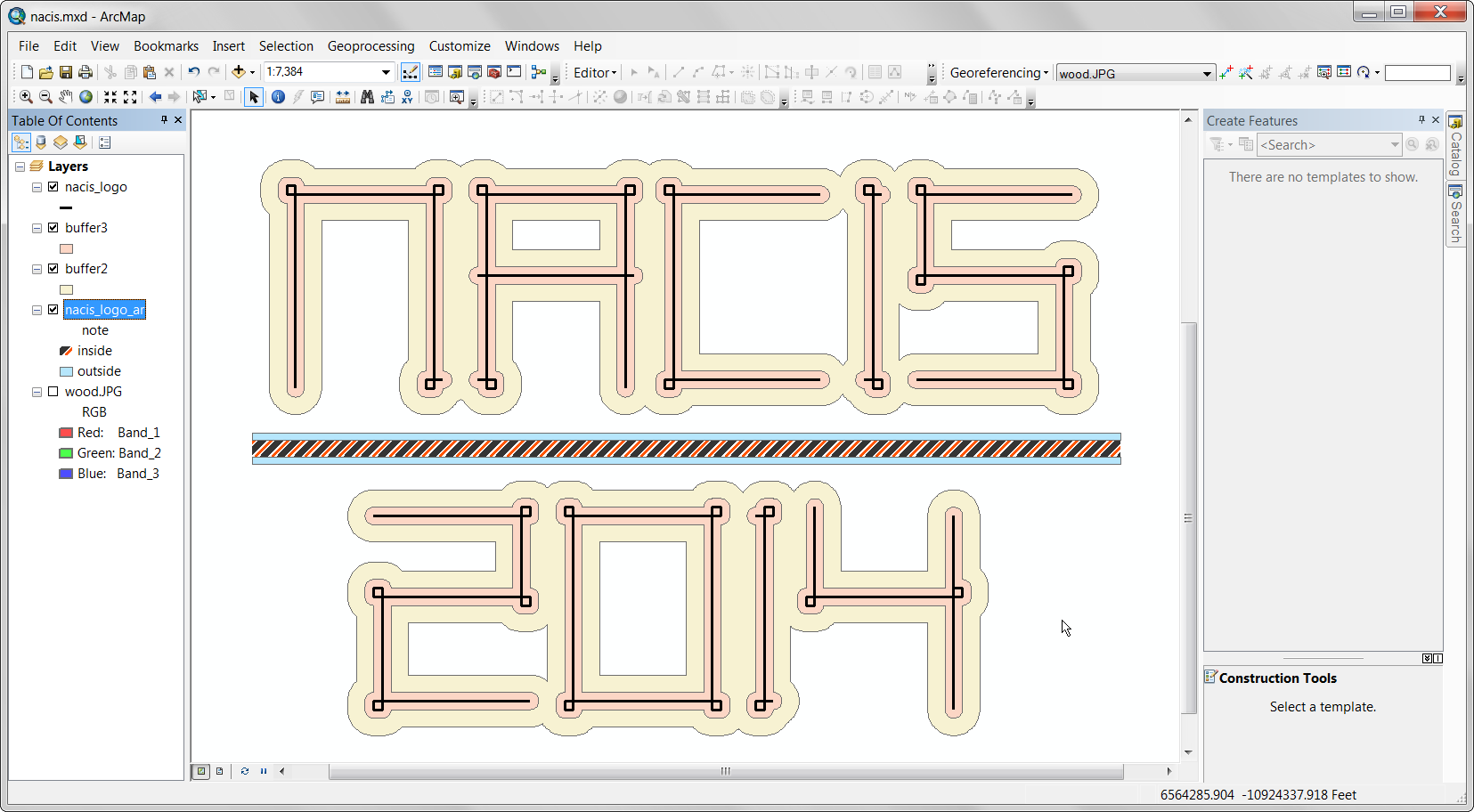Open a map document with folder icon

pos(46,72)
